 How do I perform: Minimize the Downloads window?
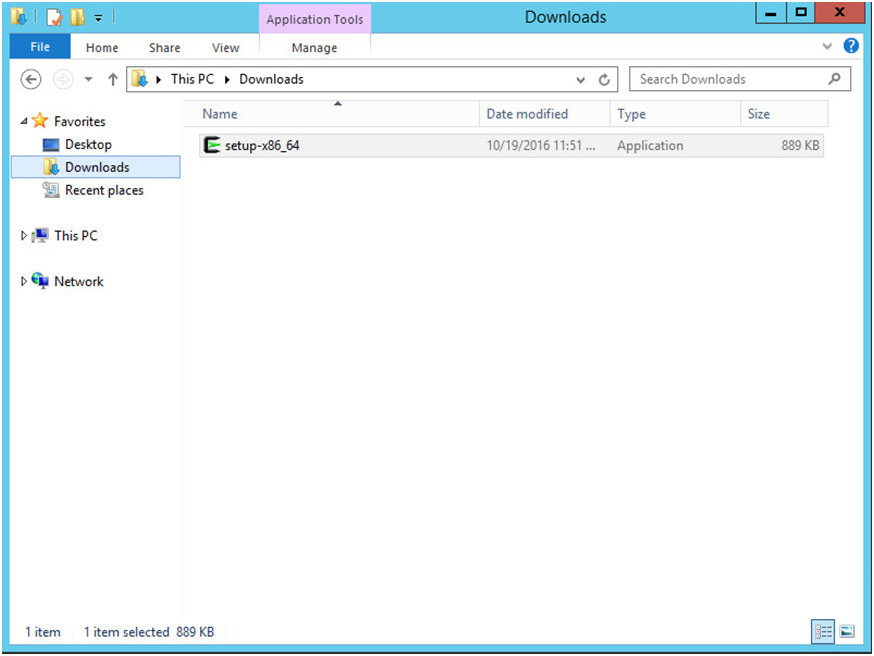(771, 13)
